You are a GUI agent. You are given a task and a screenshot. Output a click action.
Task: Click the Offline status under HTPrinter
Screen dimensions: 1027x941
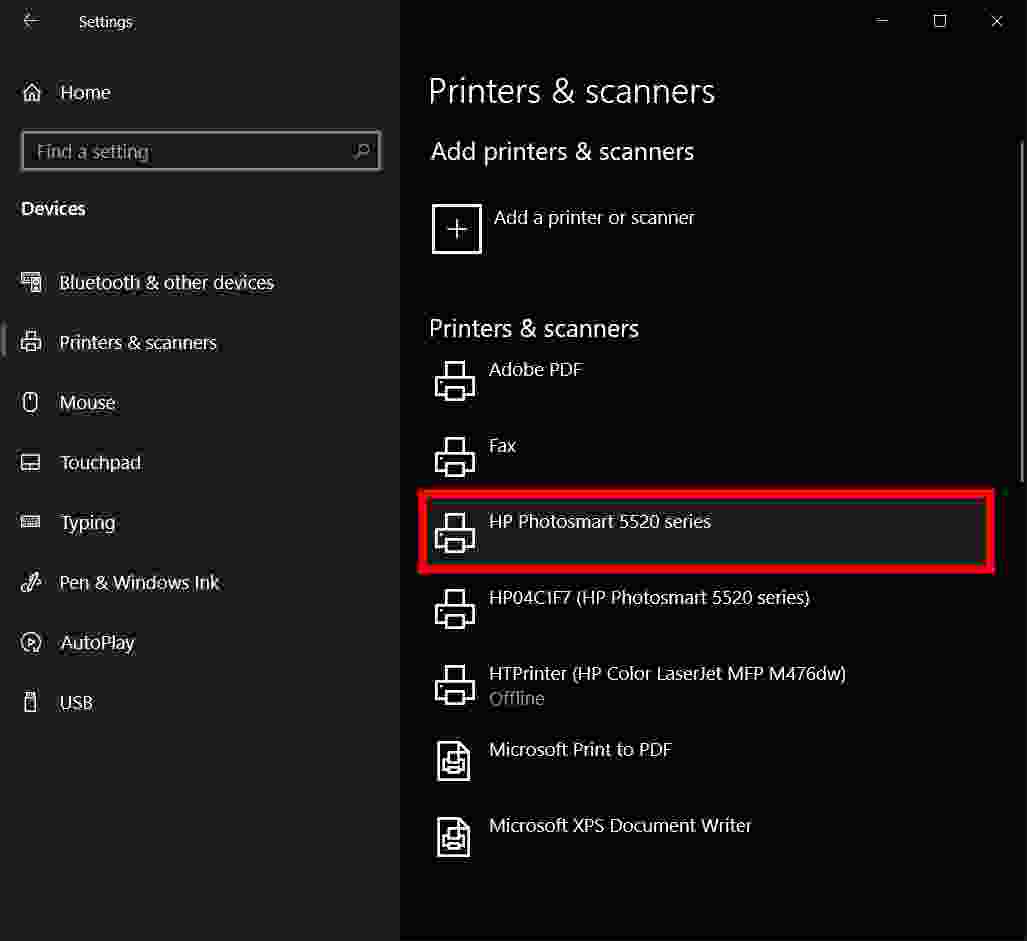(517, 698)
